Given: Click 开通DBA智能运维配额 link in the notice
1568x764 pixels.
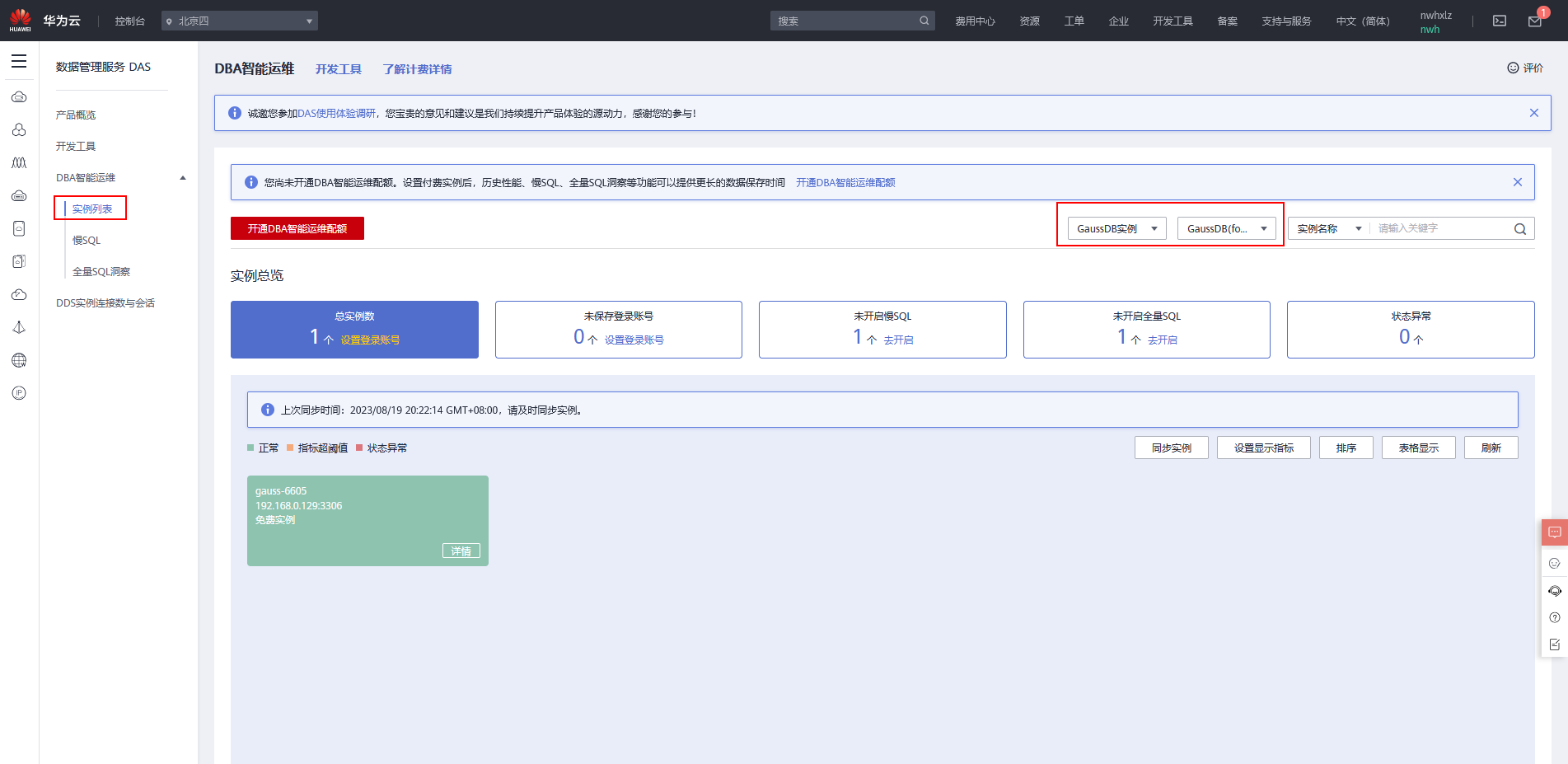Looking at the screenshot, I should (845, 183).
